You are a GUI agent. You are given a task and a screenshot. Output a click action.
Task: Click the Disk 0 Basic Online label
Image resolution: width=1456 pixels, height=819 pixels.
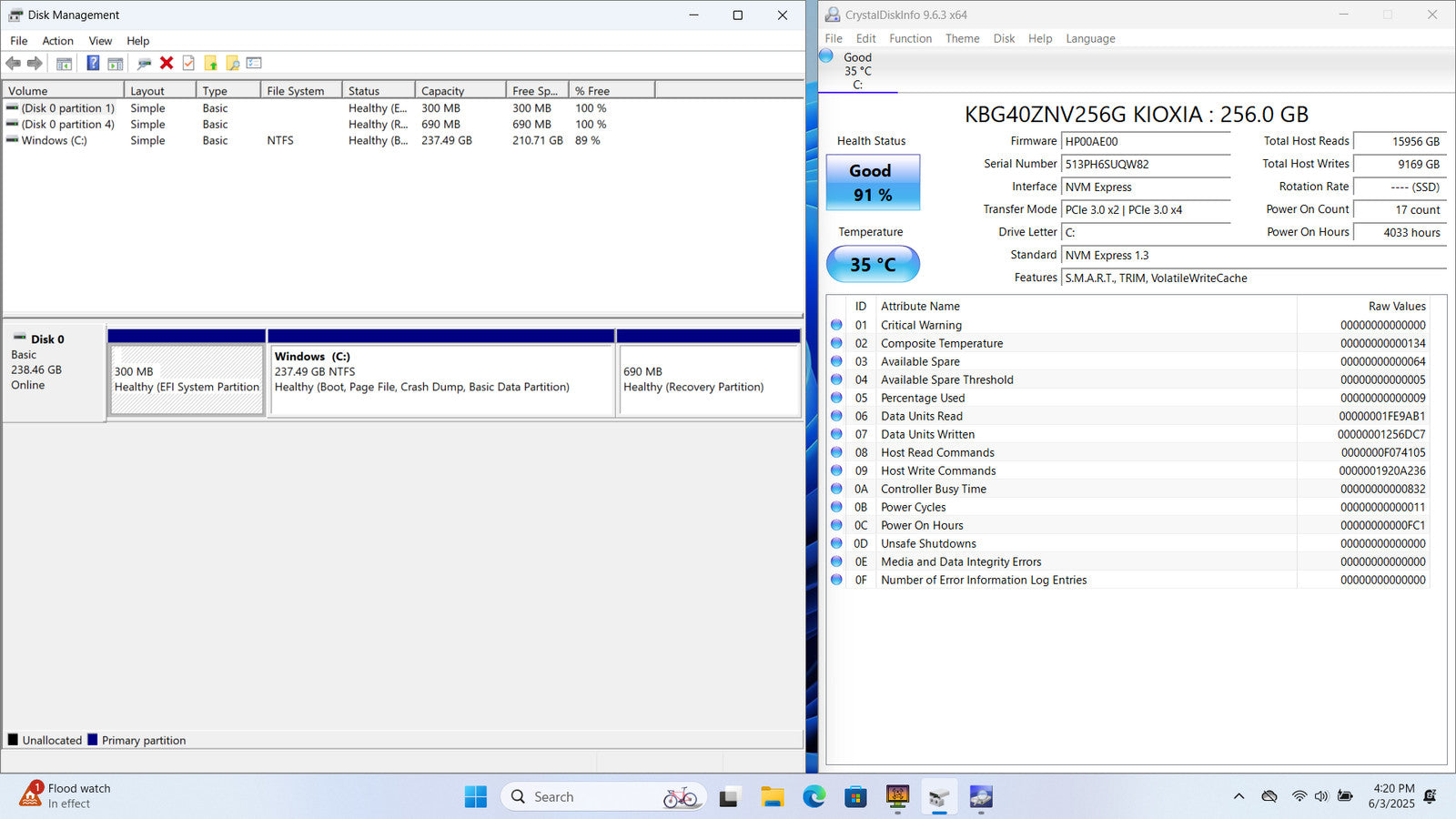(x=54, y=373)
